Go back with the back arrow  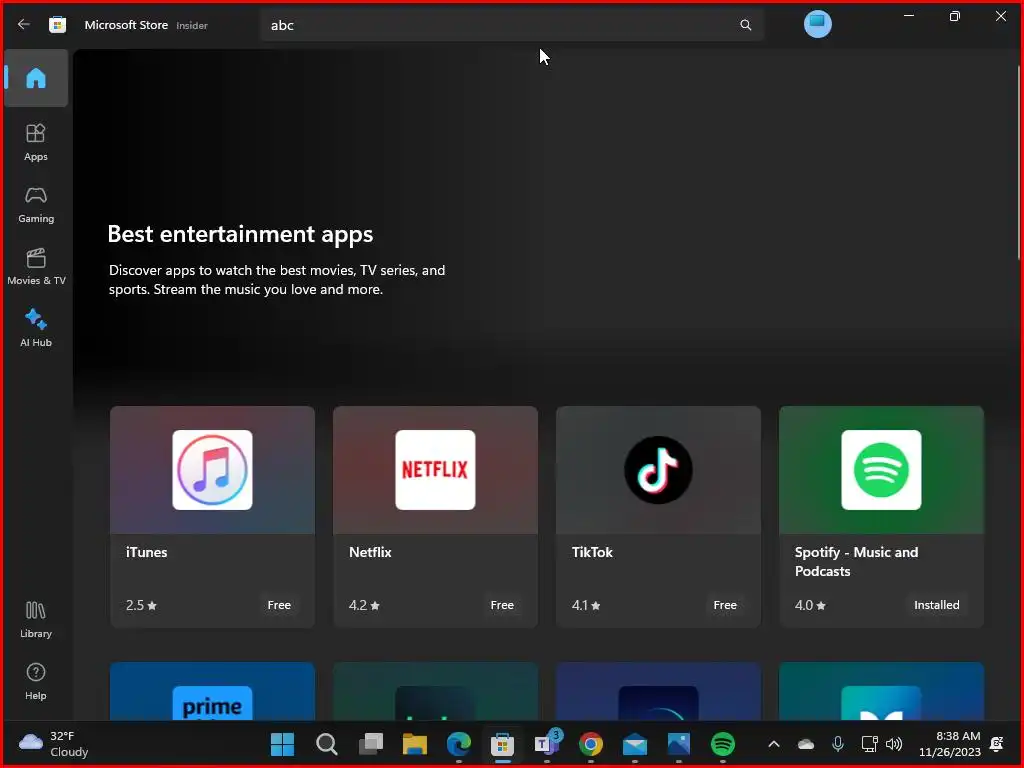(x=24, y=25)
